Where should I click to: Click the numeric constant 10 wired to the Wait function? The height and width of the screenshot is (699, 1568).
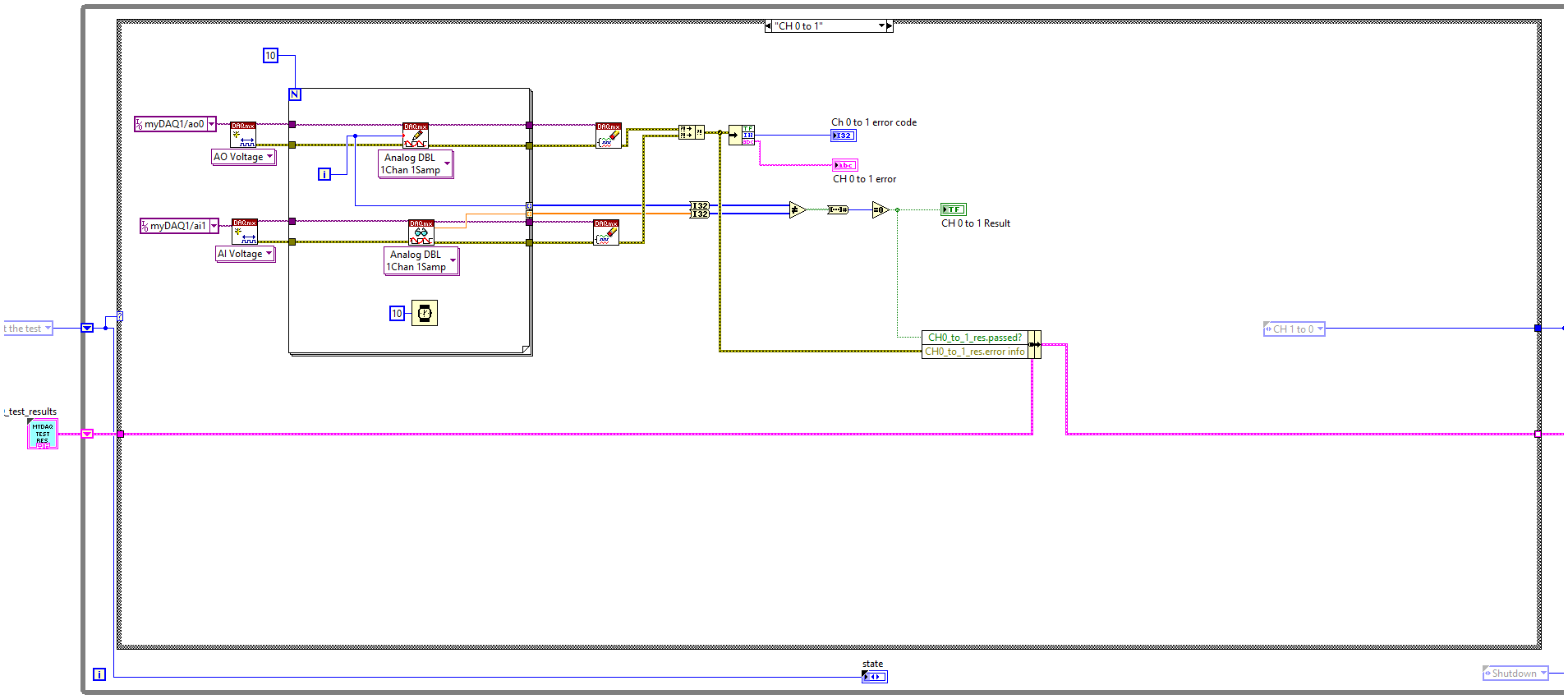point(397,314)
